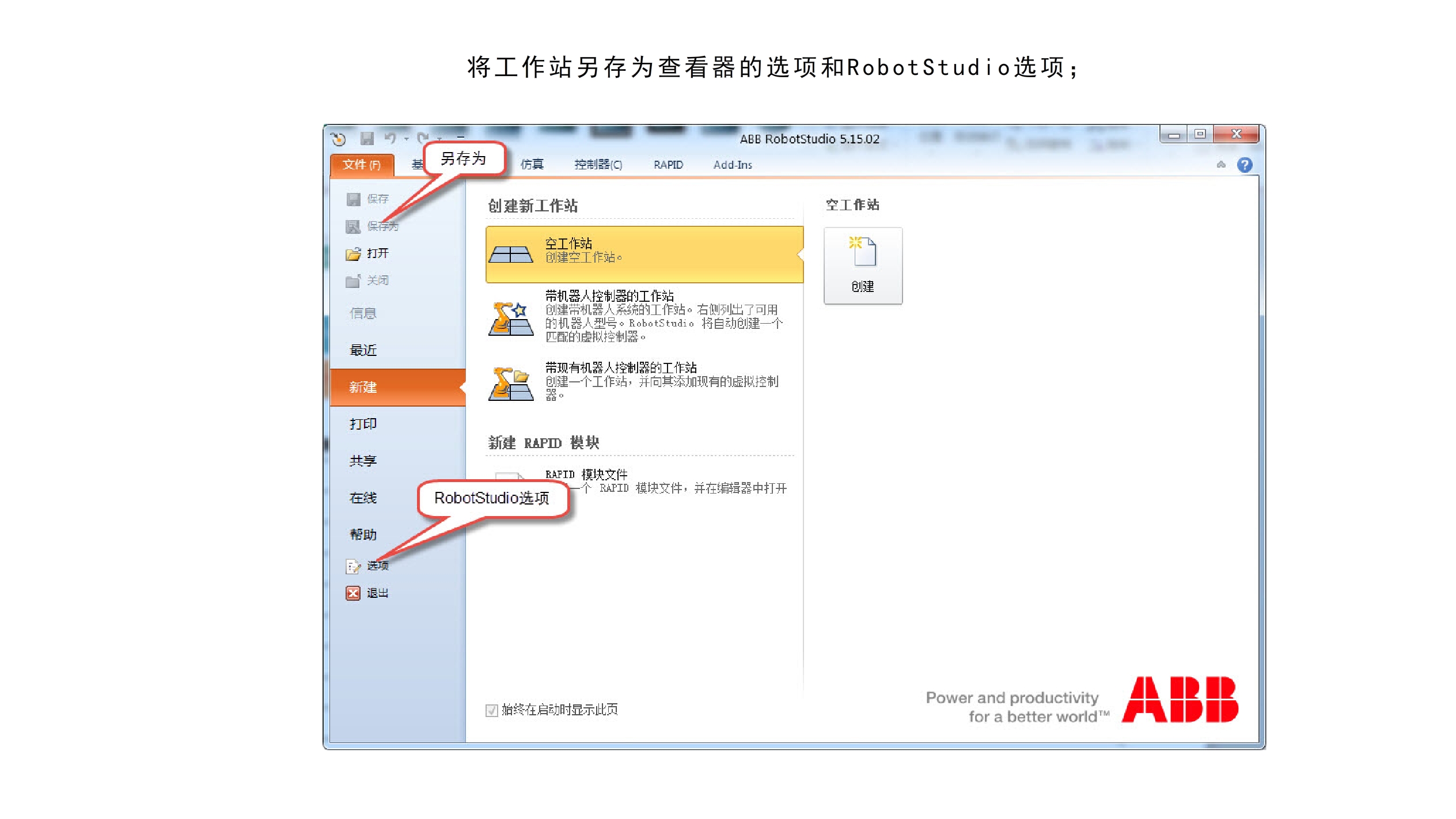The width and height of the screenshot is (1456, 819).
Task: Click the red 退出 (Exit) icon
Action: (353, 593)
